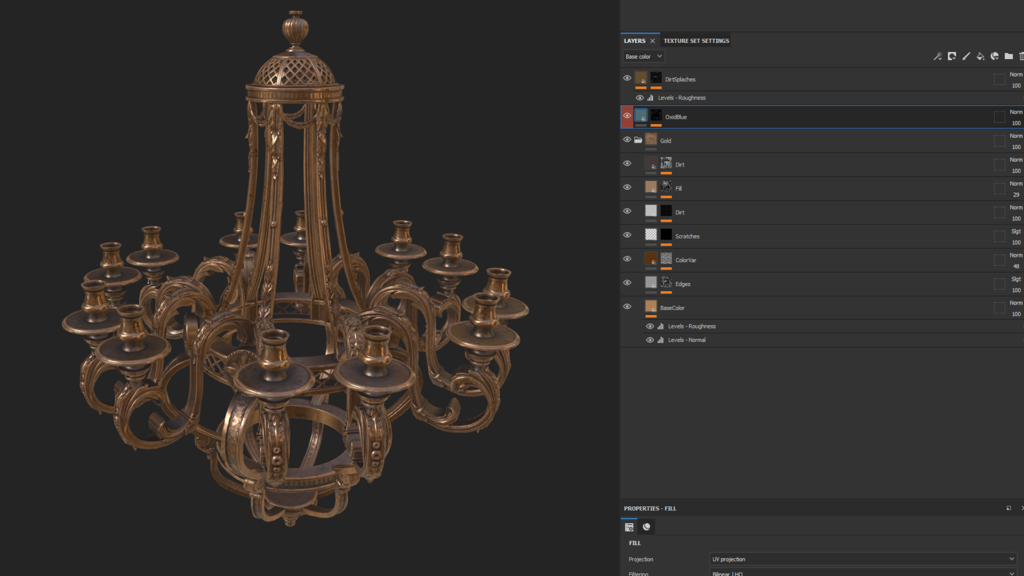
Task: Toggle visibility of the Gold folder
Action: pyautogui.click(x=628, y=140)
